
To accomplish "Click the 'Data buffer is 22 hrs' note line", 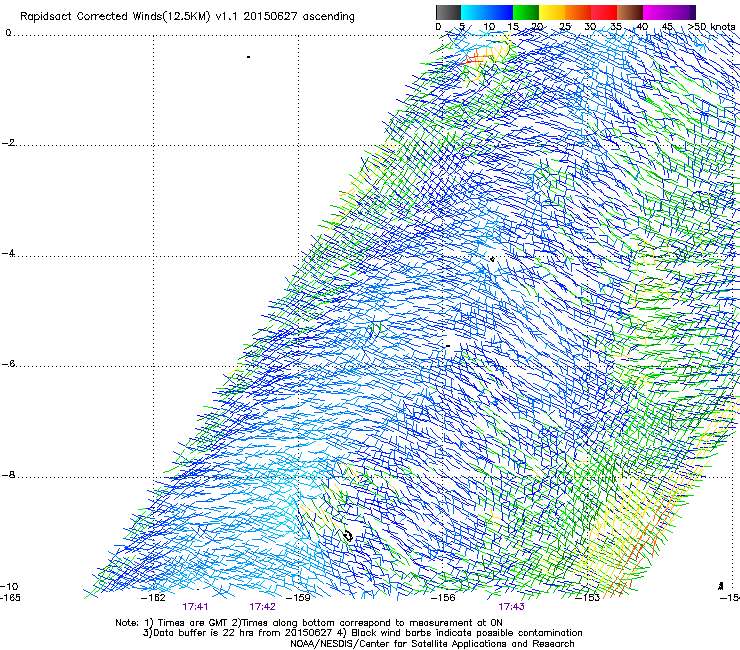I will tap(362, 633).
